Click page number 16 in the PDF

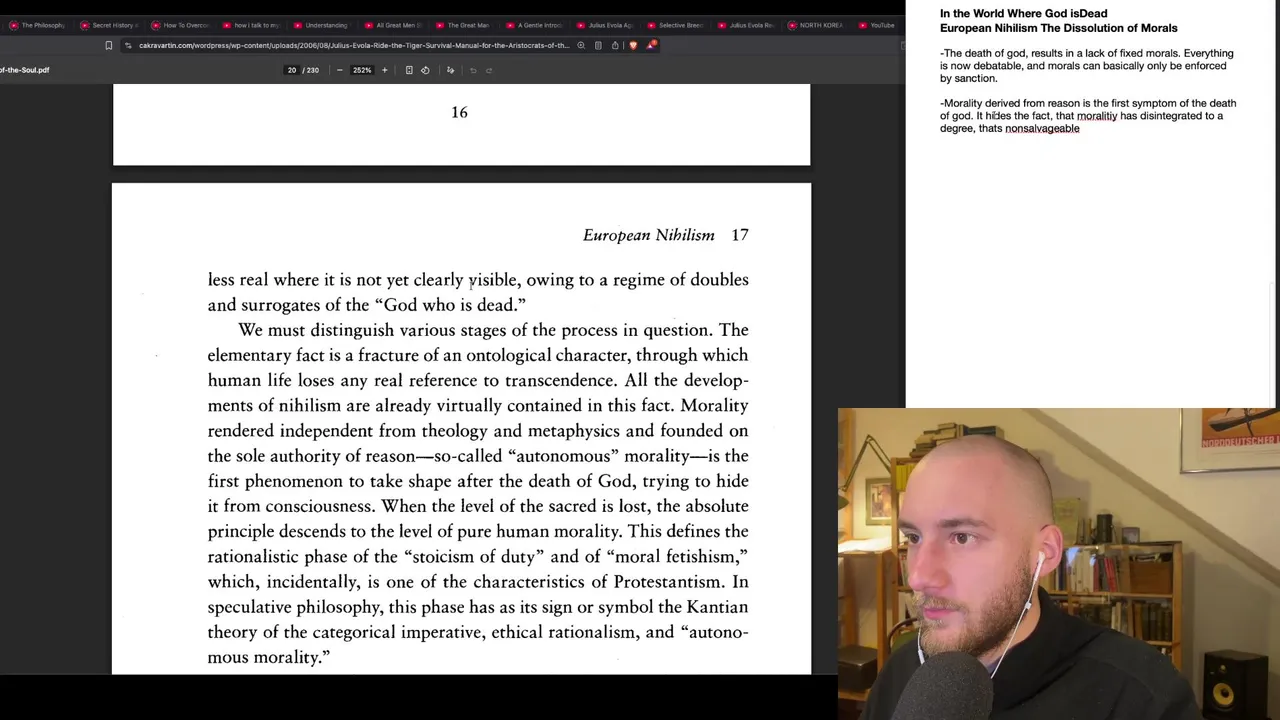coord(459,112)
